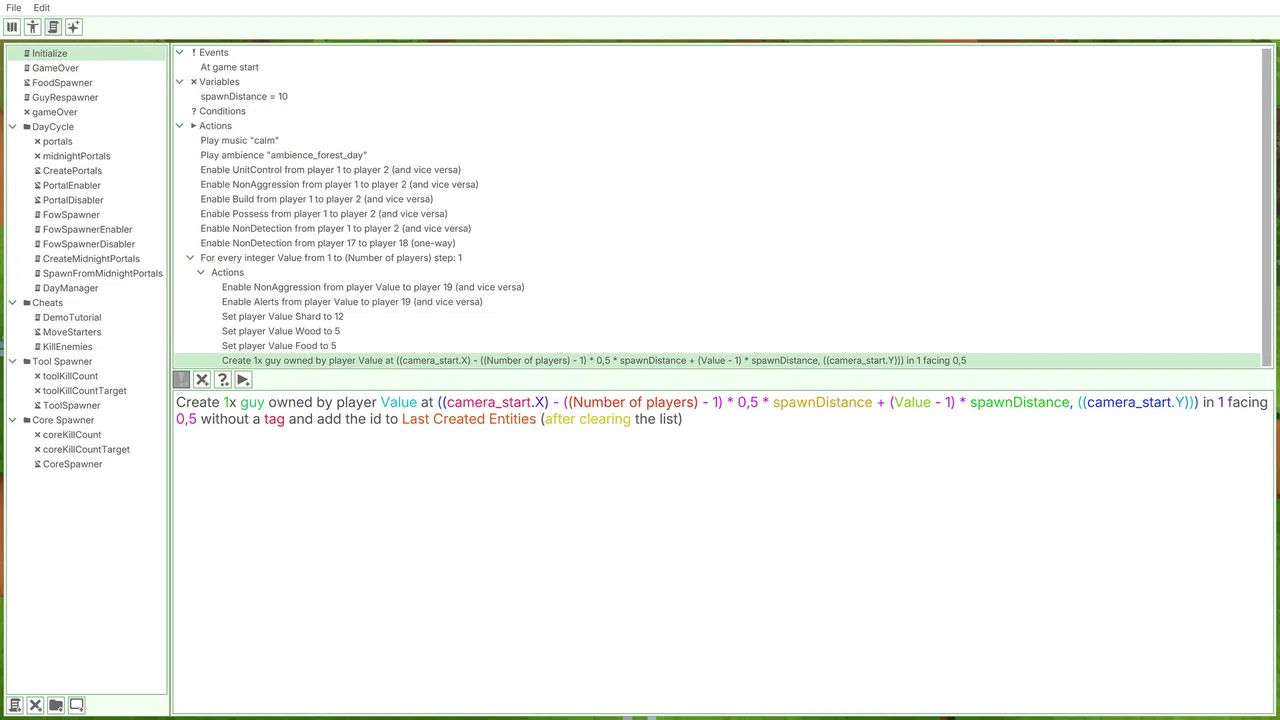The image size is (1280, 720).
Task: Click the add comment rectangle-plus icon
Action: click(x=76, y=705)
